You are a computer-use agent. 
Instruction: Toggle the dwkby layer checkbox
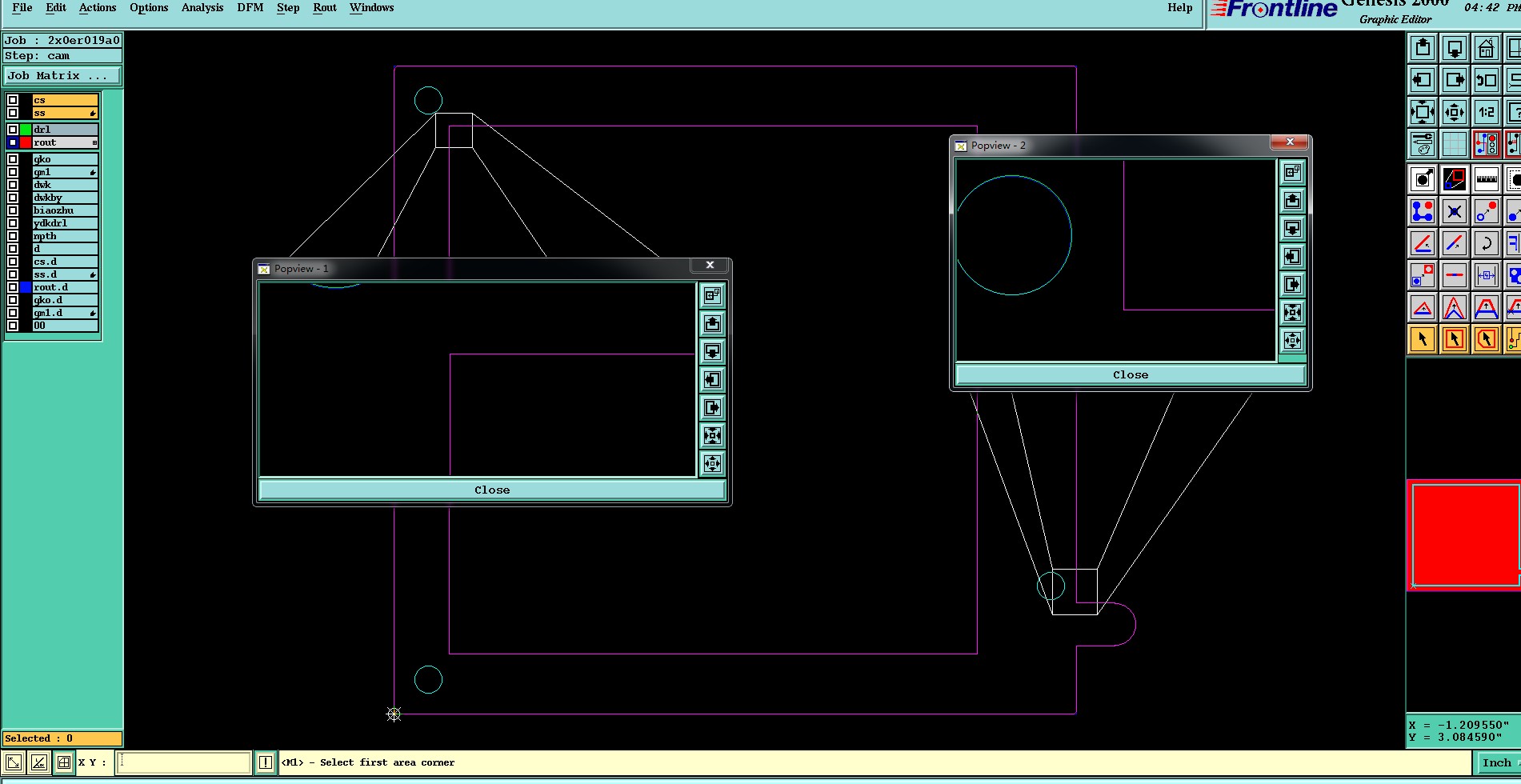13,198
